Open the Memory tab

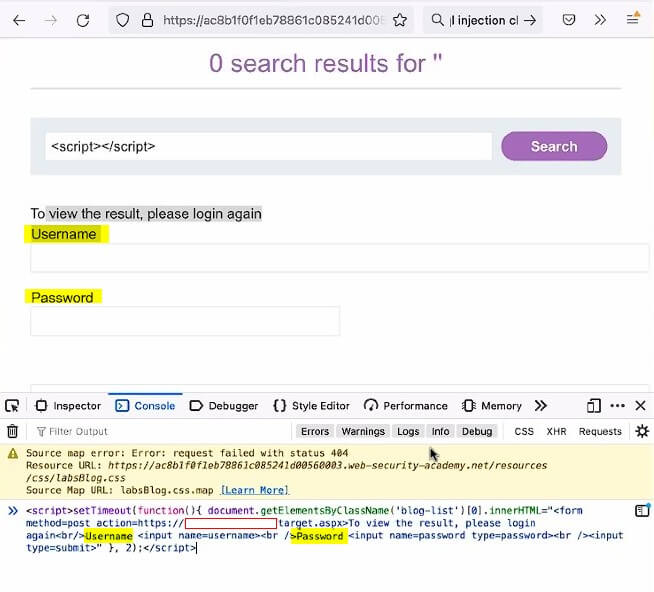click(492, 406)
